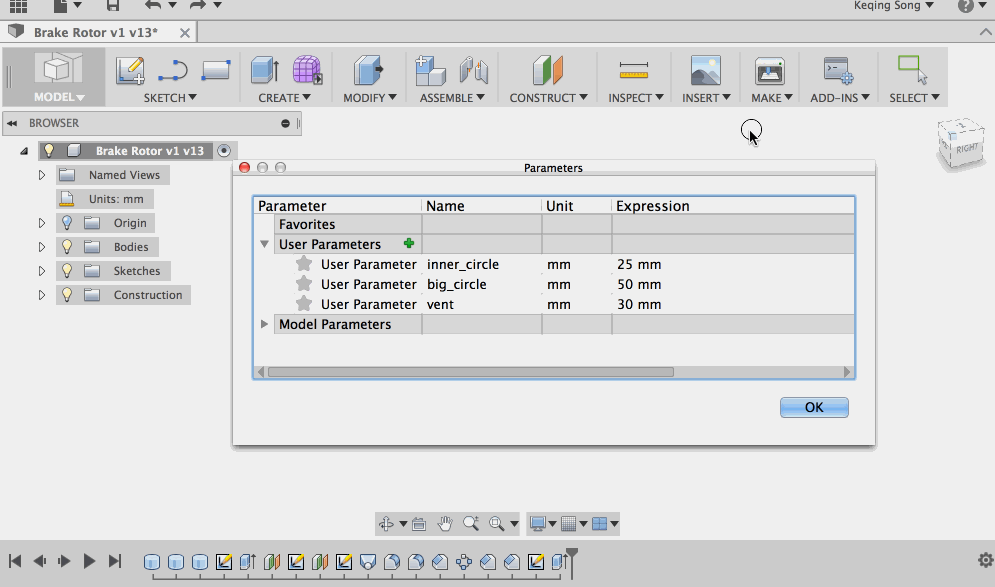Click the Parameters table horizontal scrollbar

coord(470,372)
